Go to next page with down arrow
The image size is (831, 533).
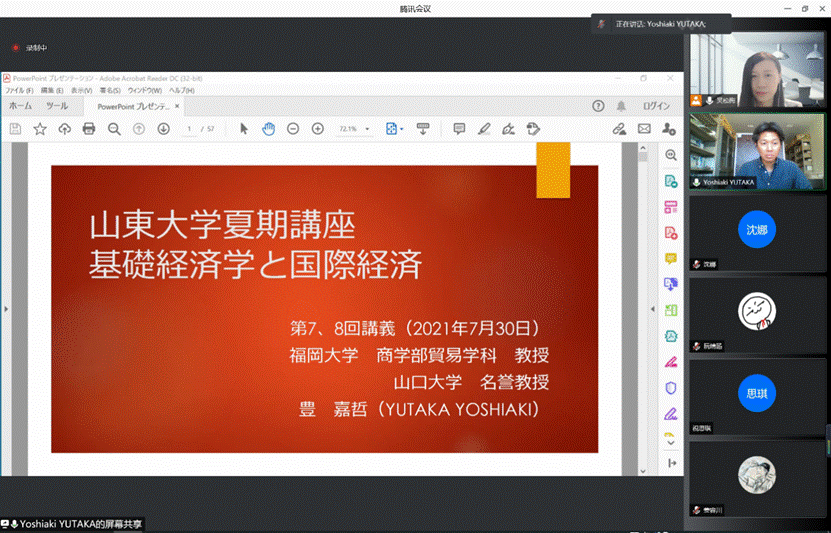coord(163,129)
